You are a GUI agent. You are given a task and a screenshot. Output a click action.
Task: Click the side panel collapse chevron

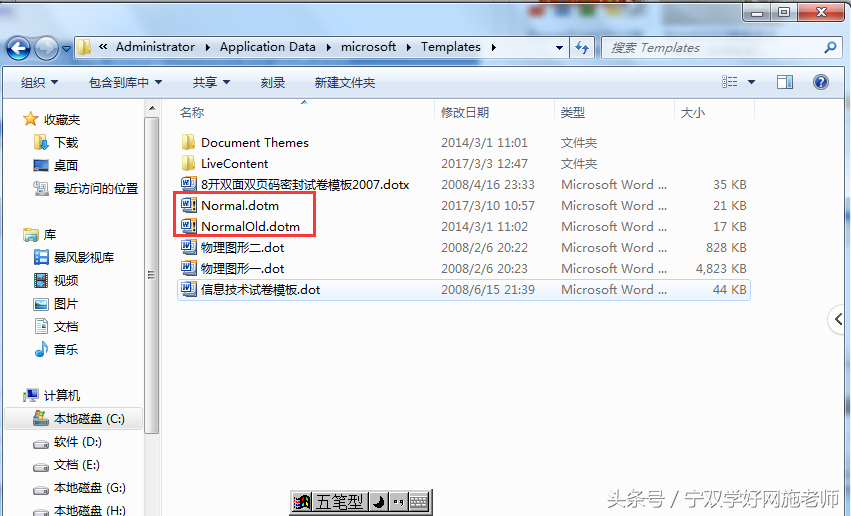[839, 320]
